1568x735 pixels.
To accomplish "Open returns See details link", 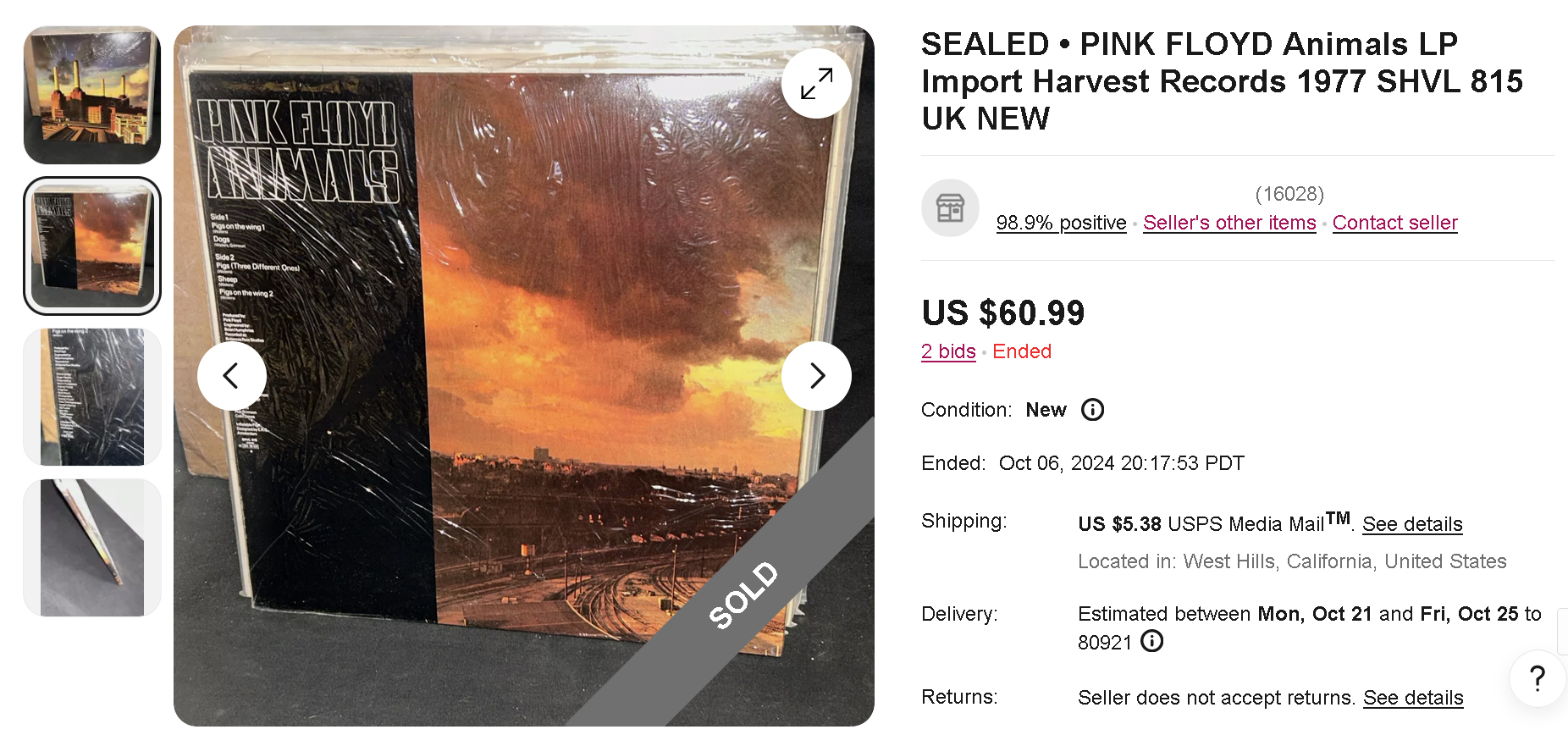I will tap(1413, 698).
